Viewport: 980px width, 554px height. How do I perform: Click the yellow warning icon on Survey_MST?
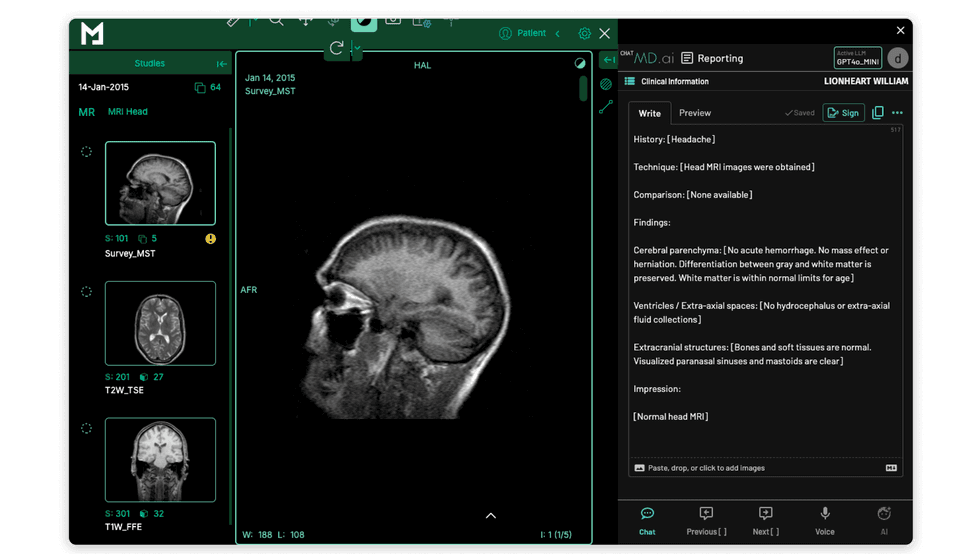[x=211, y=239]
